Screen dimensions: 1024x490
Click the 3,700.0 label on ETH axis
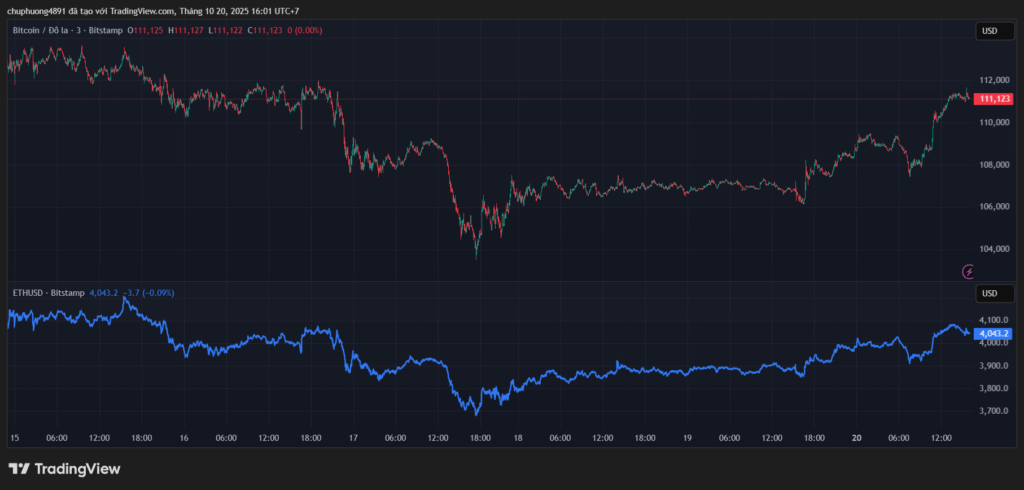click(x=992, y=411)
